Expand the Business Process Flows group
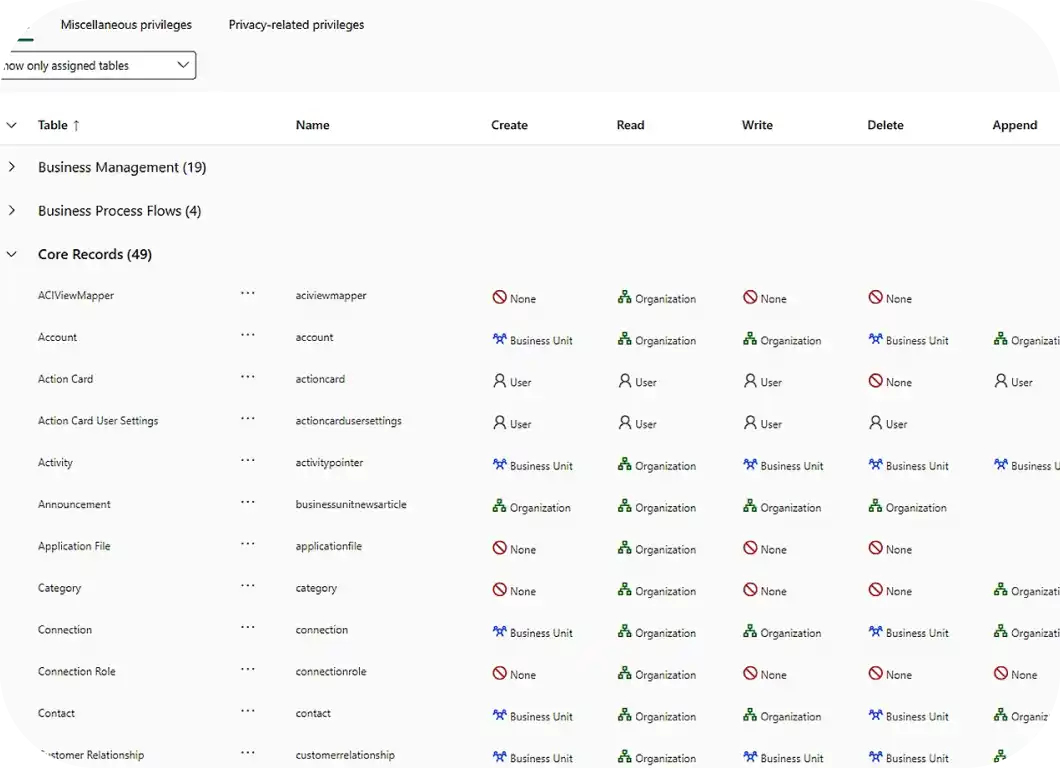This screenshot has width=1060, height=768. click(x=12, y=211)
